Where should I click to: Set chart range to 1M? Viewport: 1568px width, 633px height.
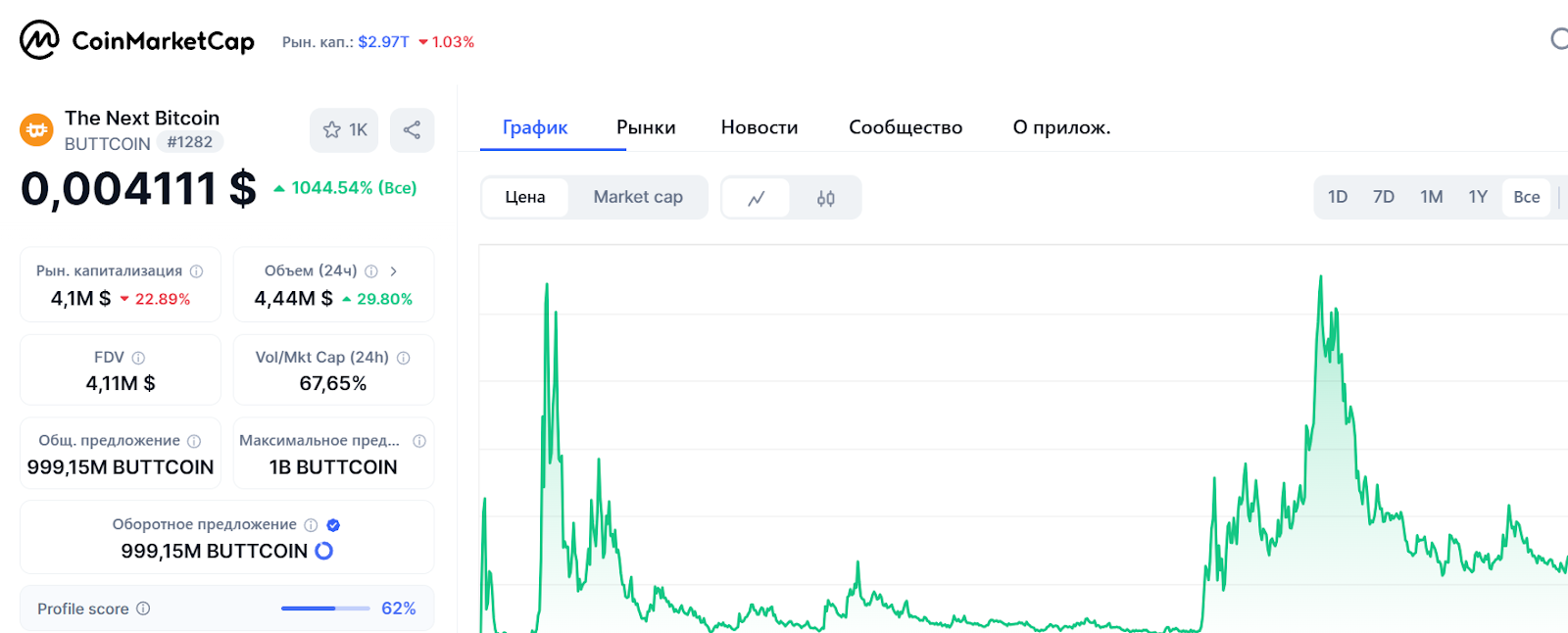pyautogui.click(x=1432, y=197)
